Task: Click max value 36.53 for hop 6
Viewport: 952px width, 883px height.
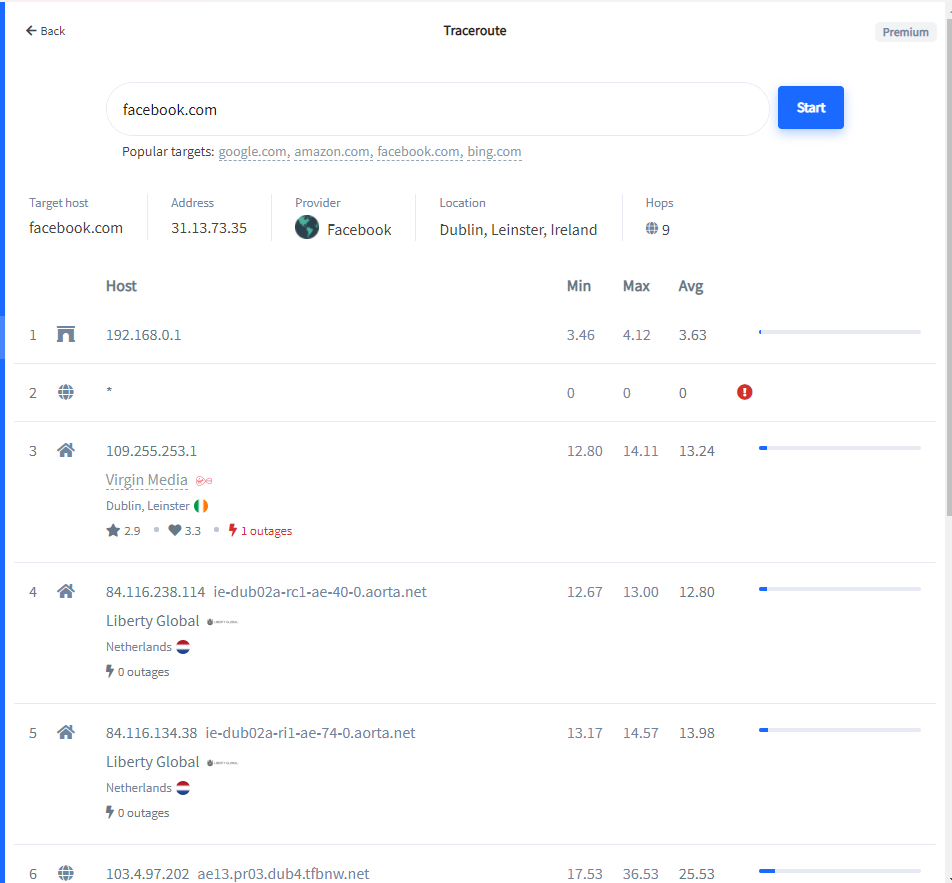Action: click(641, 874)
